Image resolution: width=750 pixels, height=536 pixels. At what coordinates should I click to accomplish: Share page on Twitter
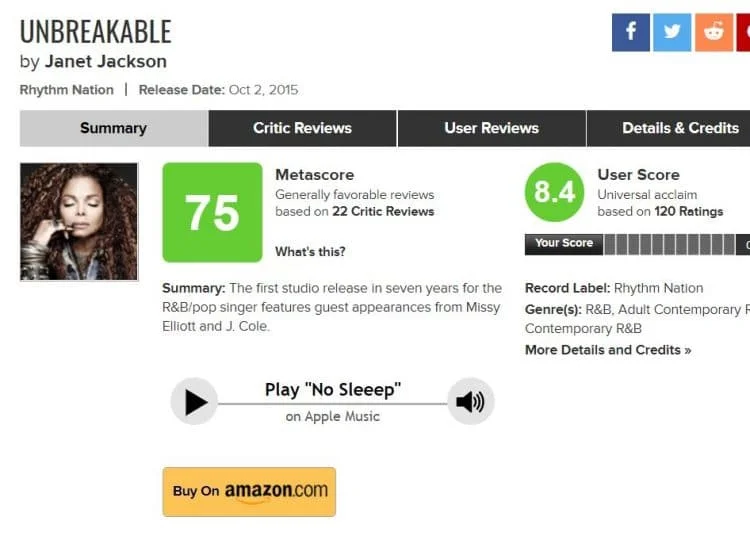[672, 32]
